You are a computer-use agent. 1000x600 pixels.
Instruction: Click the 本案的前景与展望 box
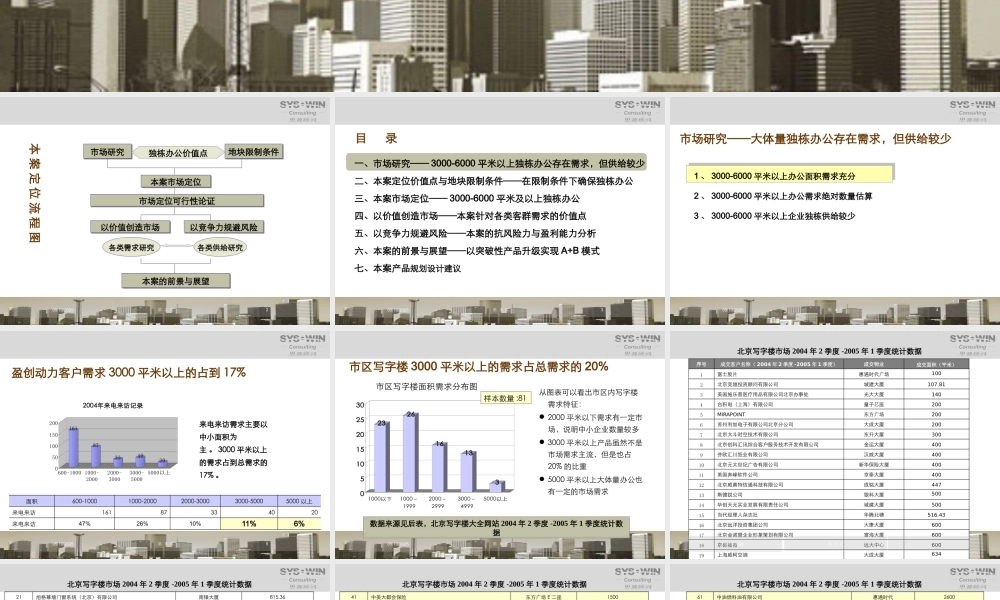point(175,281)
